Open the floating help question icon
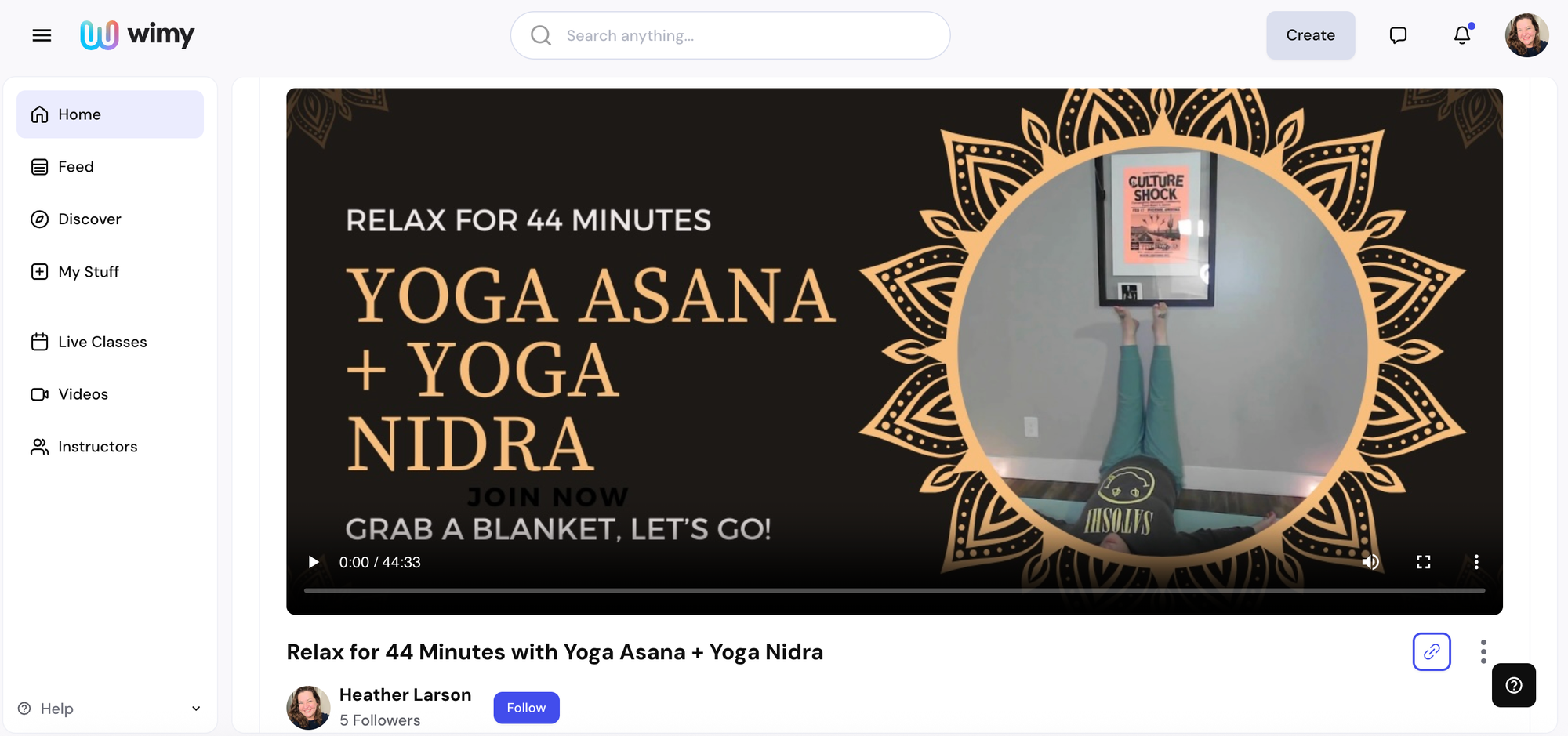 pos(1514,685)
